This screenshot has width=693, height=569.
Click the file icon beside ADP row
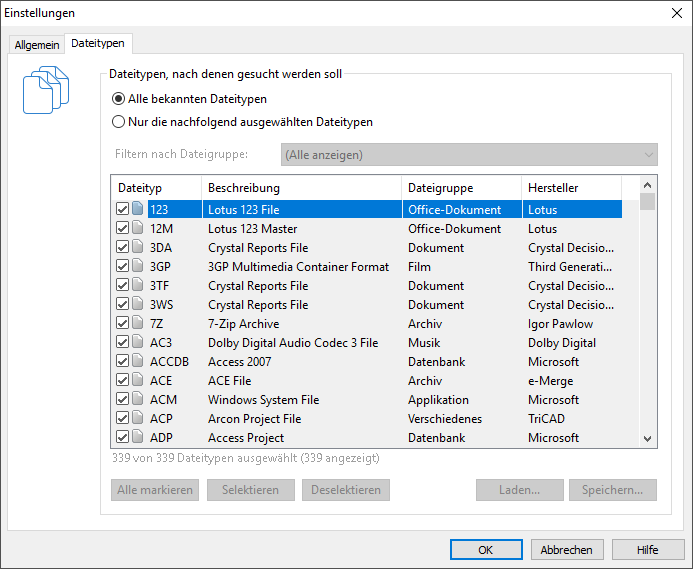tap(138, 438)
